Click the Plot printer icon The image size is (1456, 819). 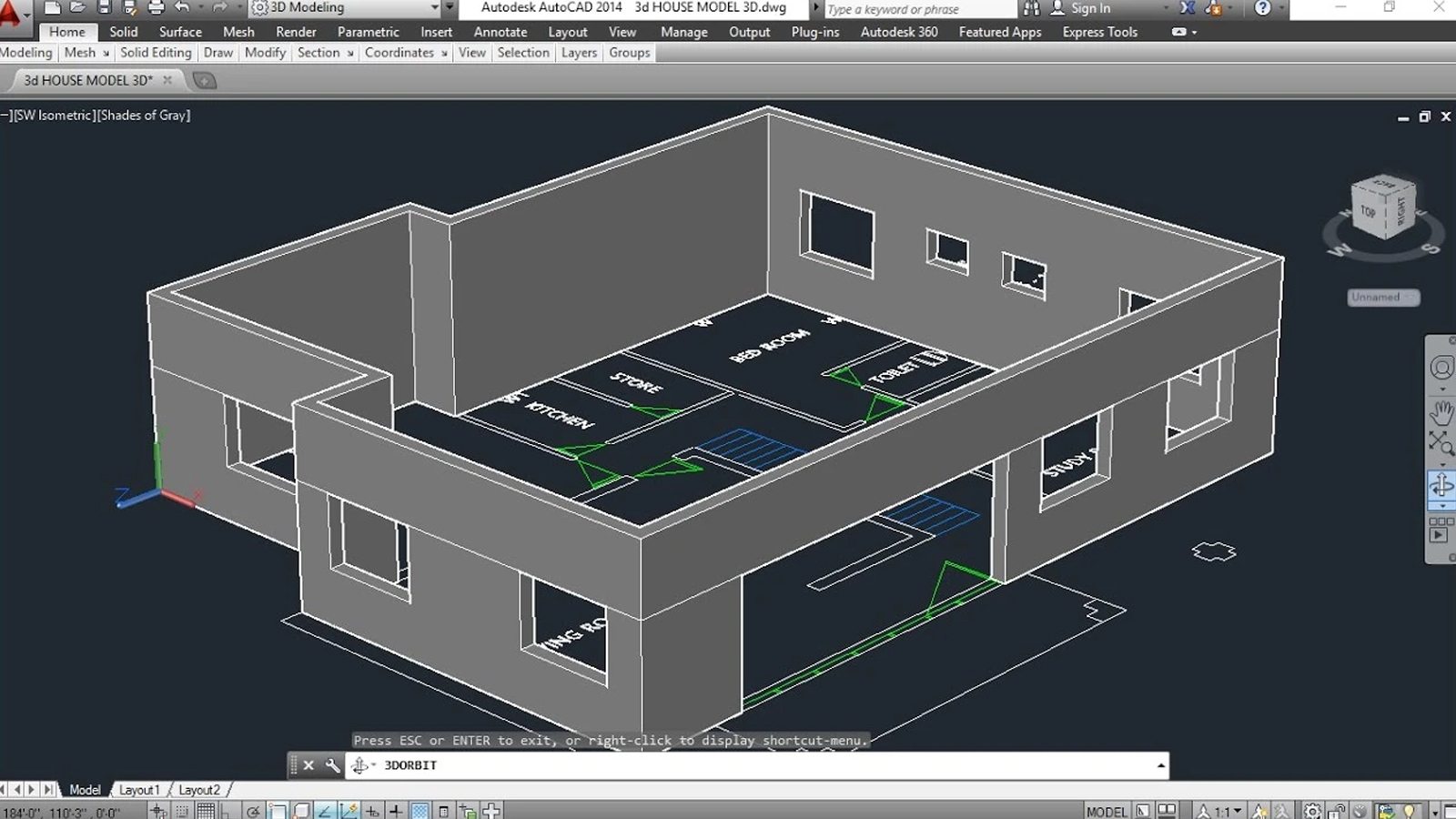(156, 7)
